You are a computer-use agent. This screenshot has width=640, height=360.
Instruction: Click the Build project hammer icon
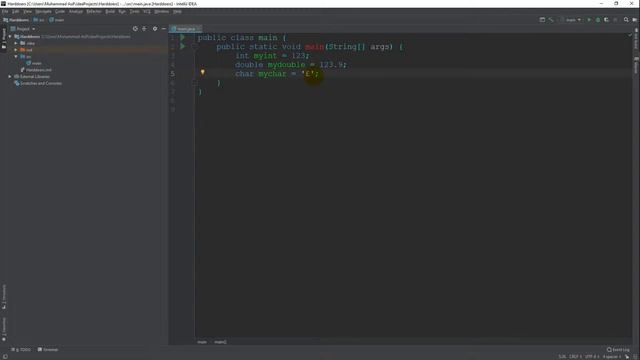[x=551, y=20]
